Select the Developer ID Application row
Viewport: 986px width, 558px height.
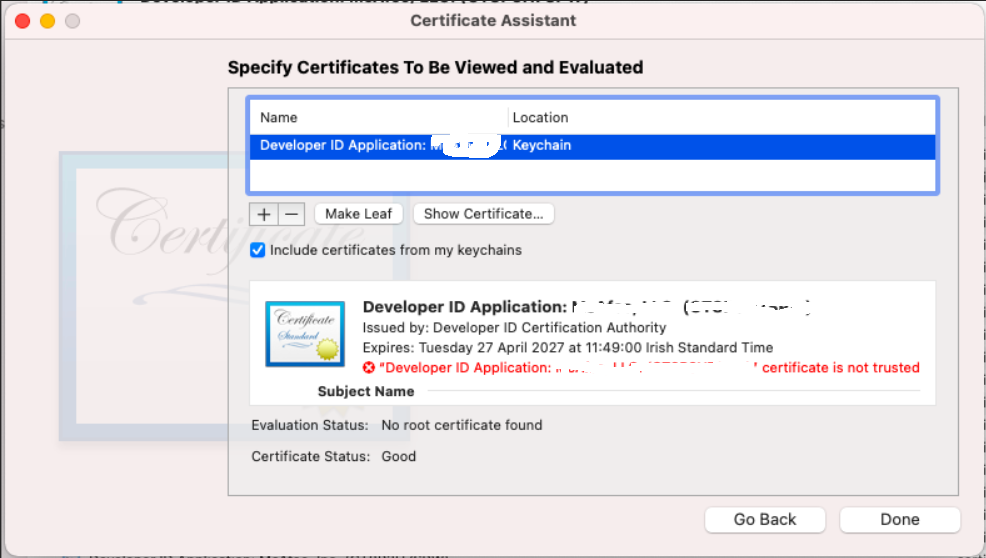click(592, 145)
